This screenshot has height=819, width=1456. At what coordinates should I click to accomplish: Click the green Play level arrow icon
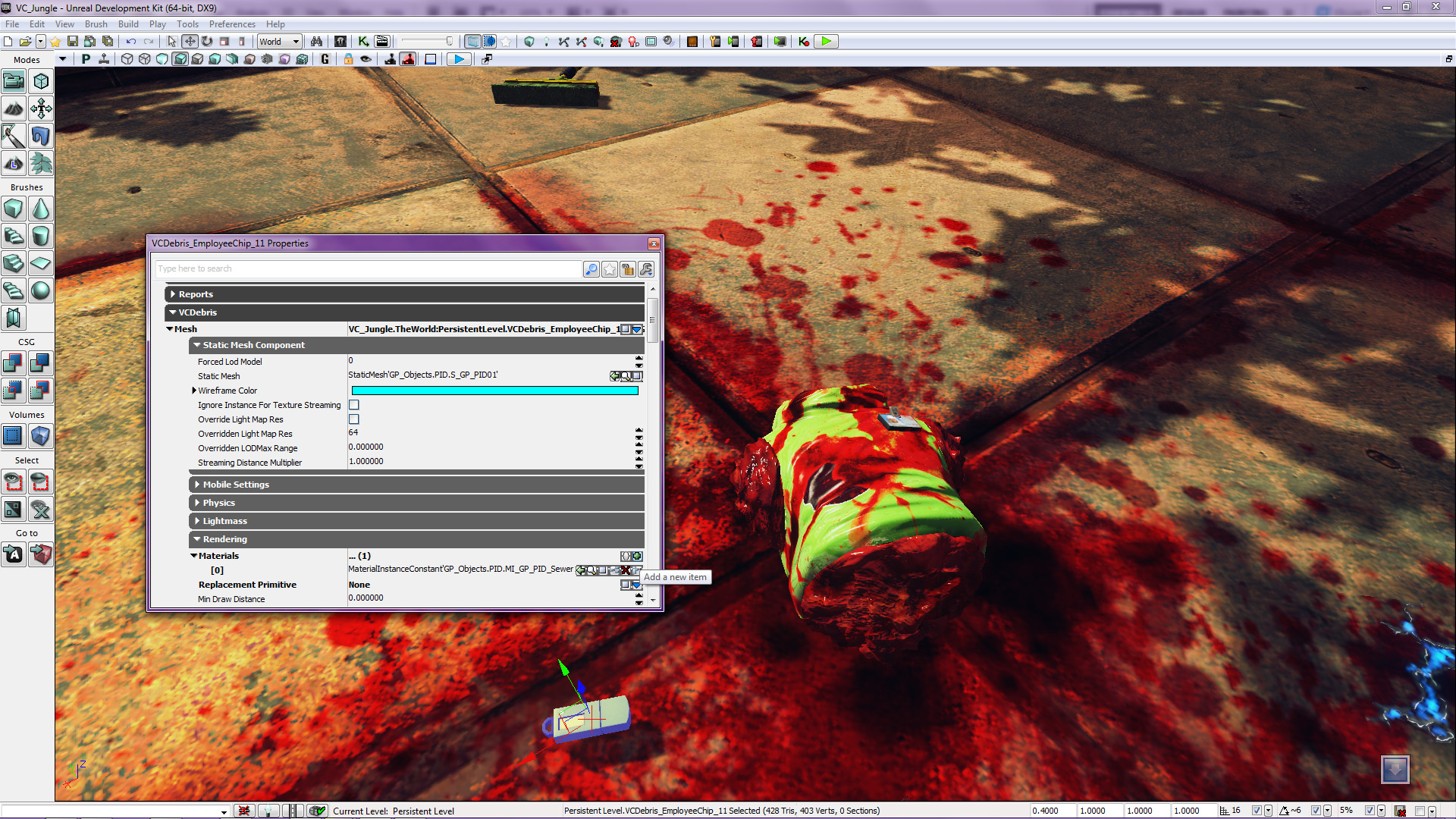coord(826,42)
